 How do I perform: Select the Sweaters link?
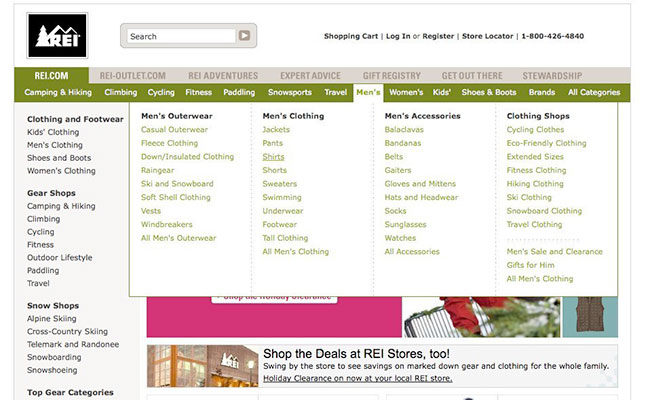(280, 184)
